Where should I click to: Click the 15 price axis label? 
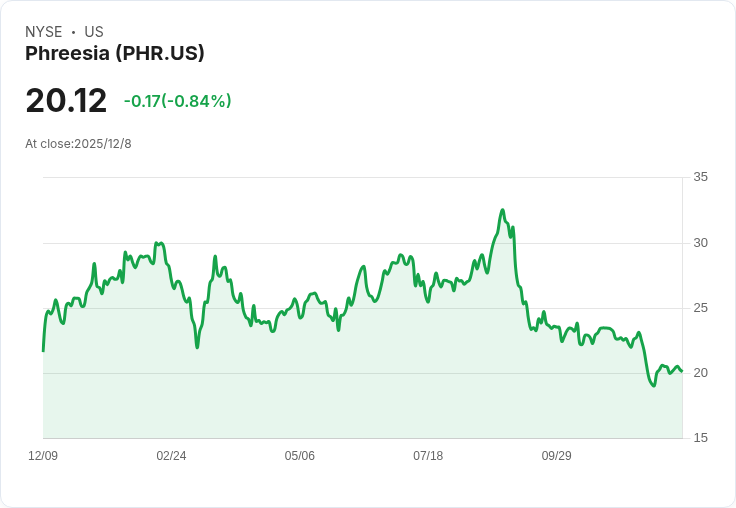pyautogui.click(x=700, y=438)
